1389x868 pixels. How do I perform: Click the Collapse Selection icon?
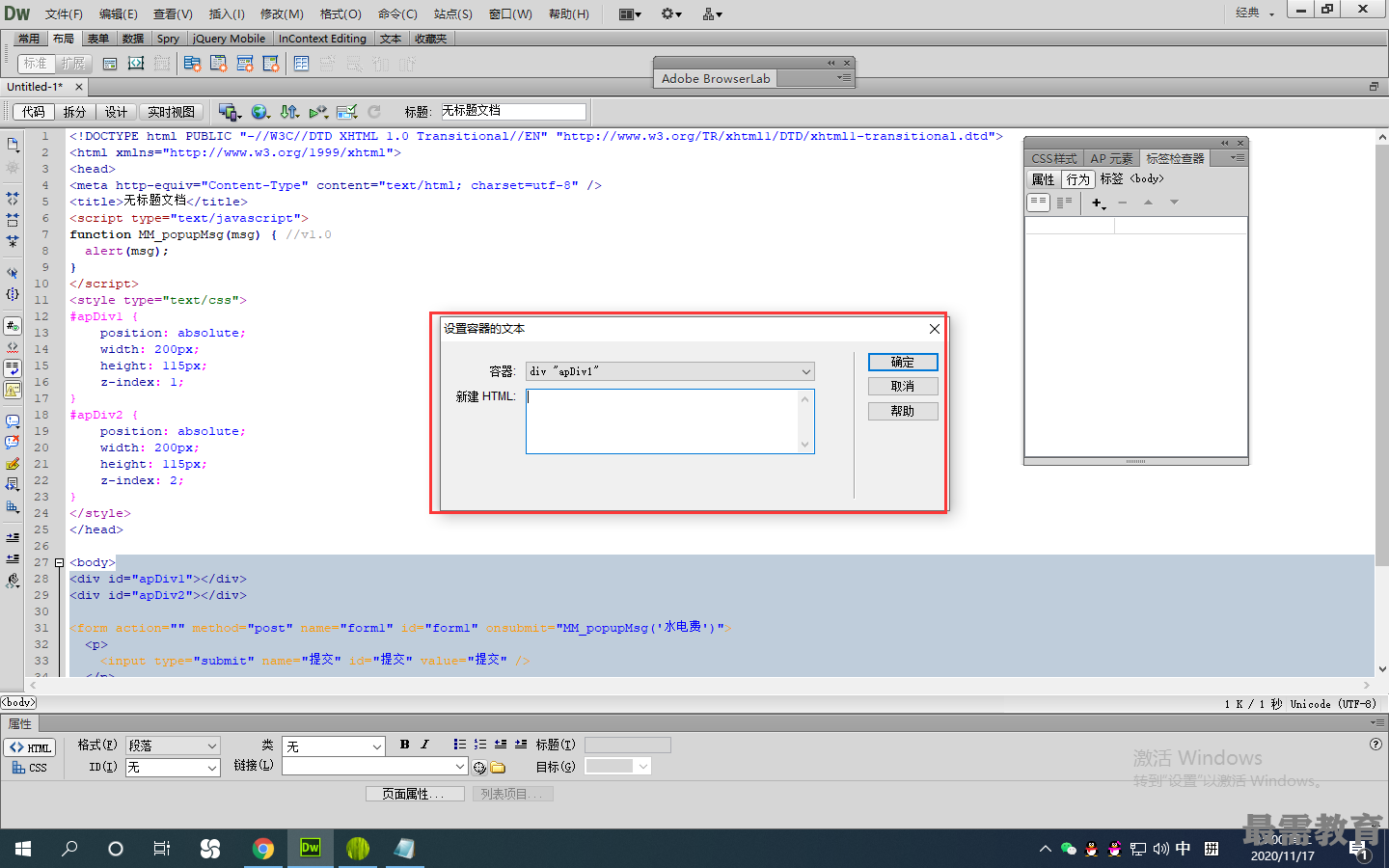pyautogui.click(x=13, y=220)
